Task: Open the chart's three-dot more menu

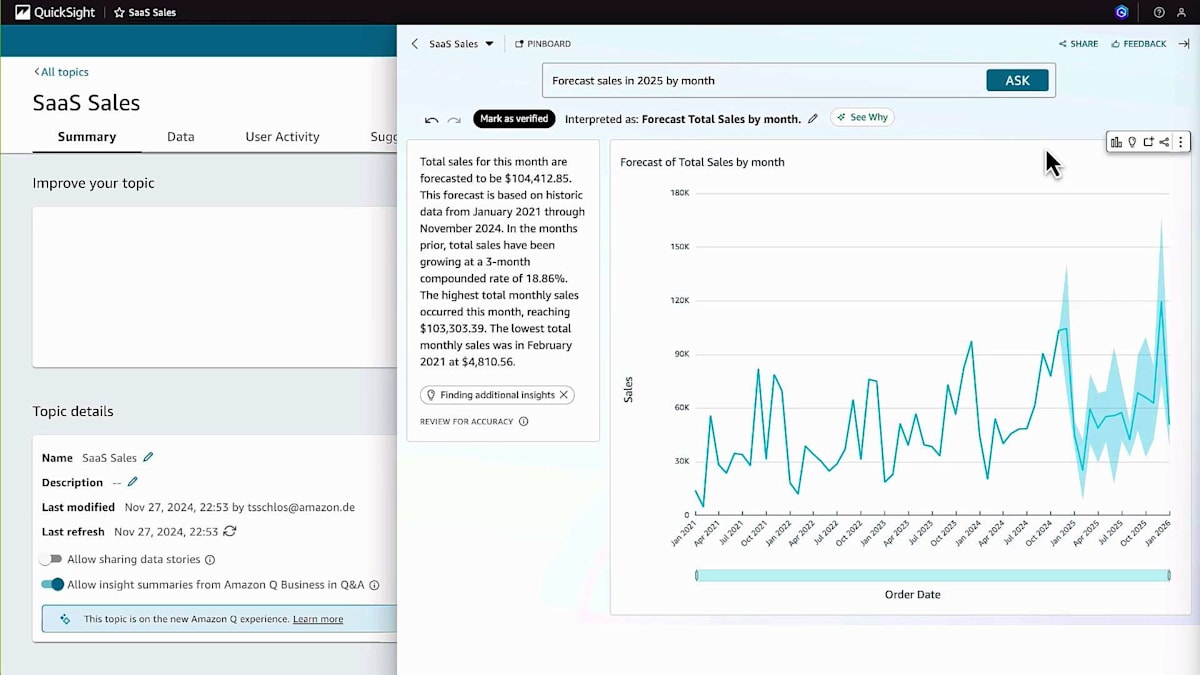Action: 1180,142
